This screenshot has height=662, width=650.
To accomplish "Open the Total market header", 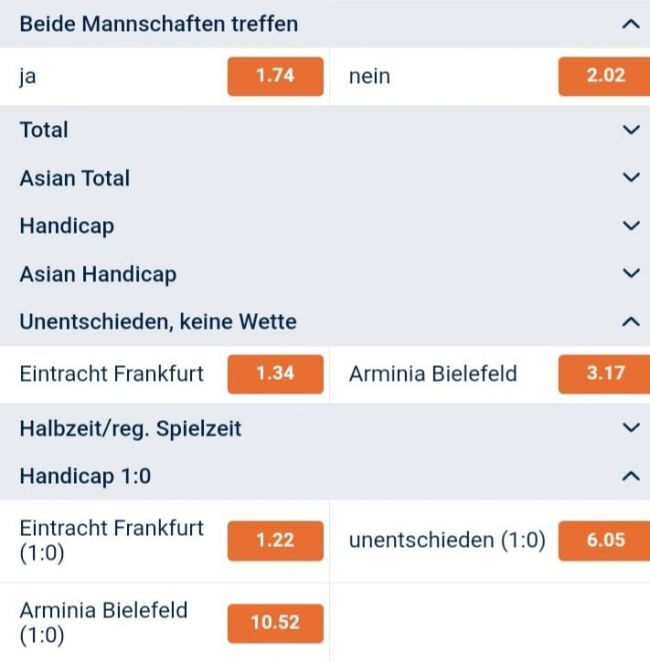I will click(x=44, y=130).
